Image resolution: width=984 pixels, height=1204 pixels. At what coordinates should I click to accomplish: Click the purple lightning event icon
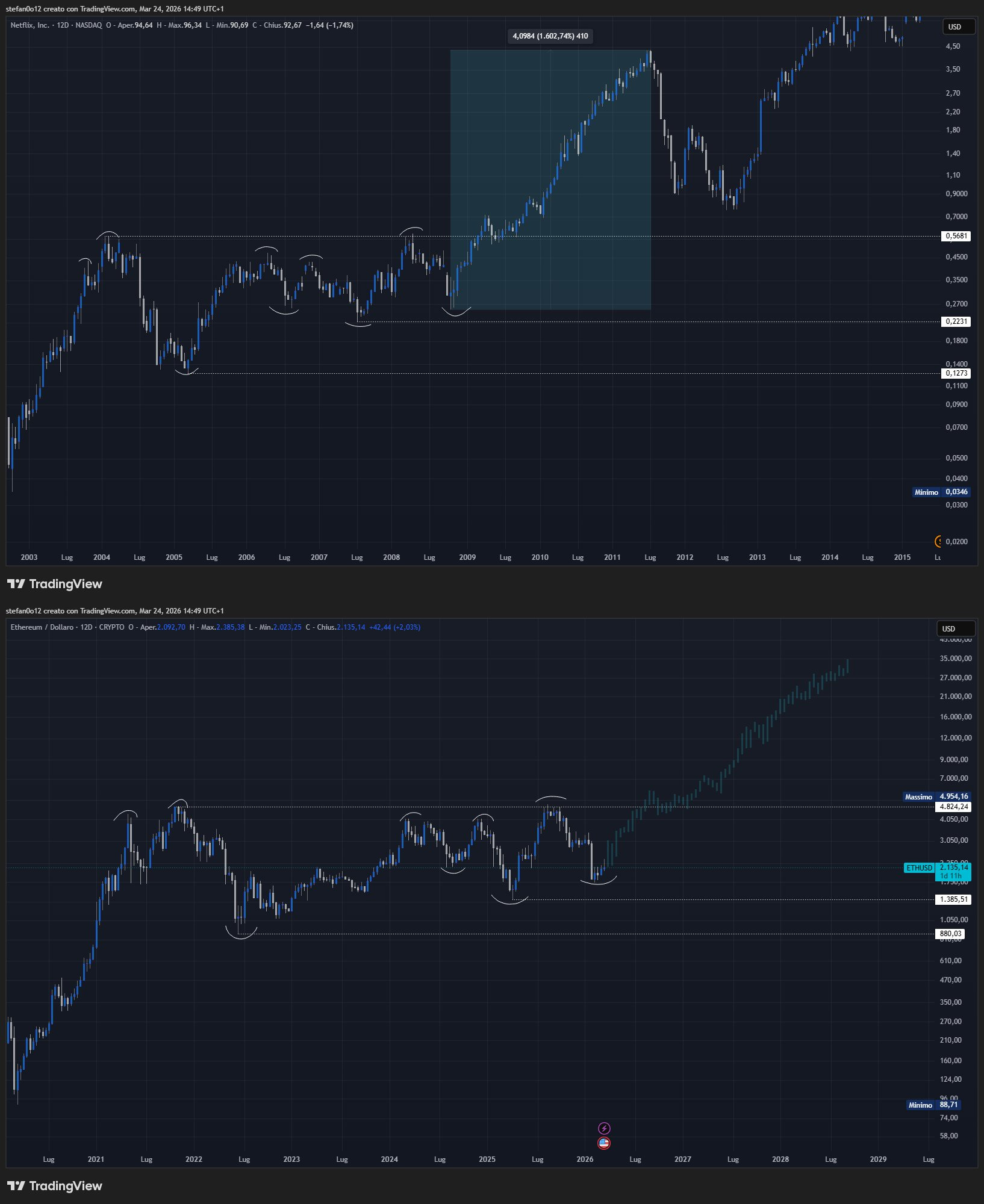point(604,1128)
